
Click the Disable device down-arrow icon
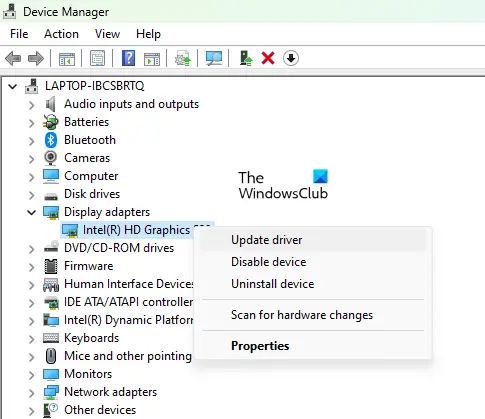[291, 58]
